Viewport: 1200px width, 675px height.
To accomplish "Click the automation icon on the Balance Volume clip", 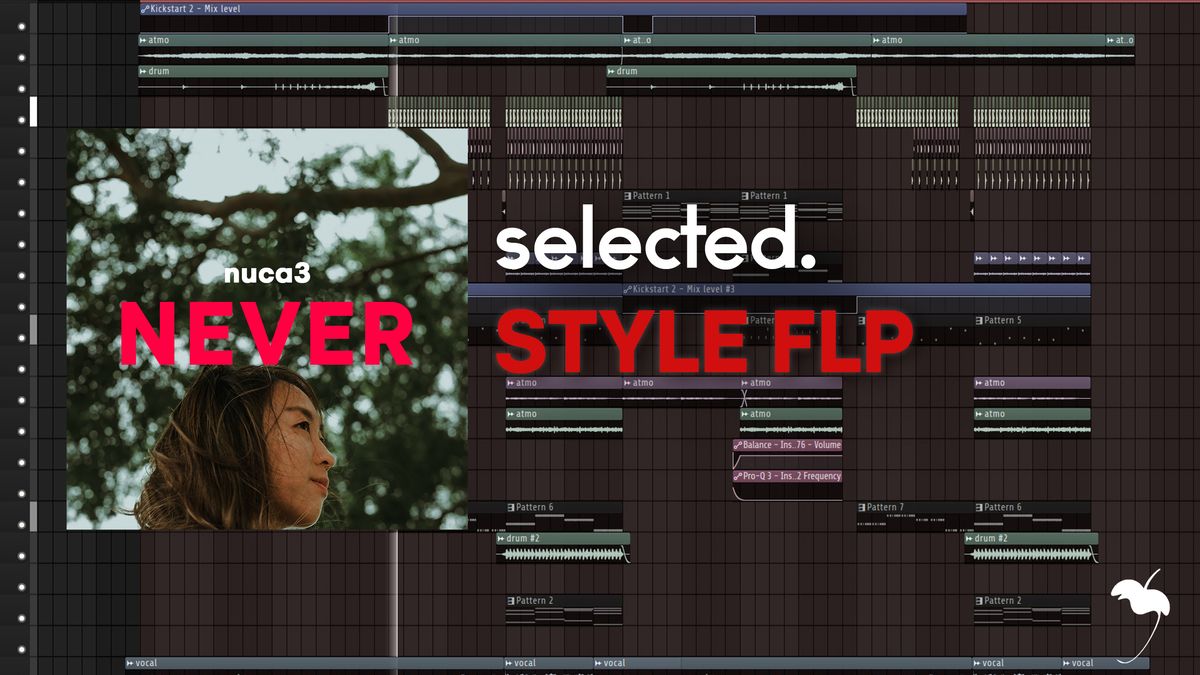I will [737, 445].
